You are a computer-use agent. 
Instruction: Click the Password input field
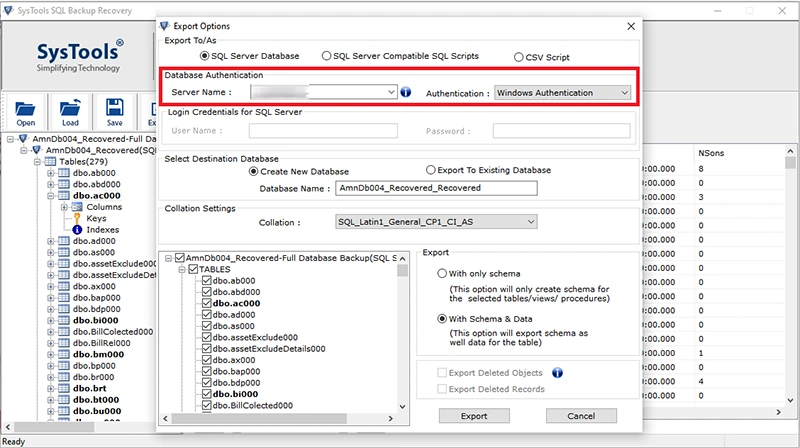[561, 131]
